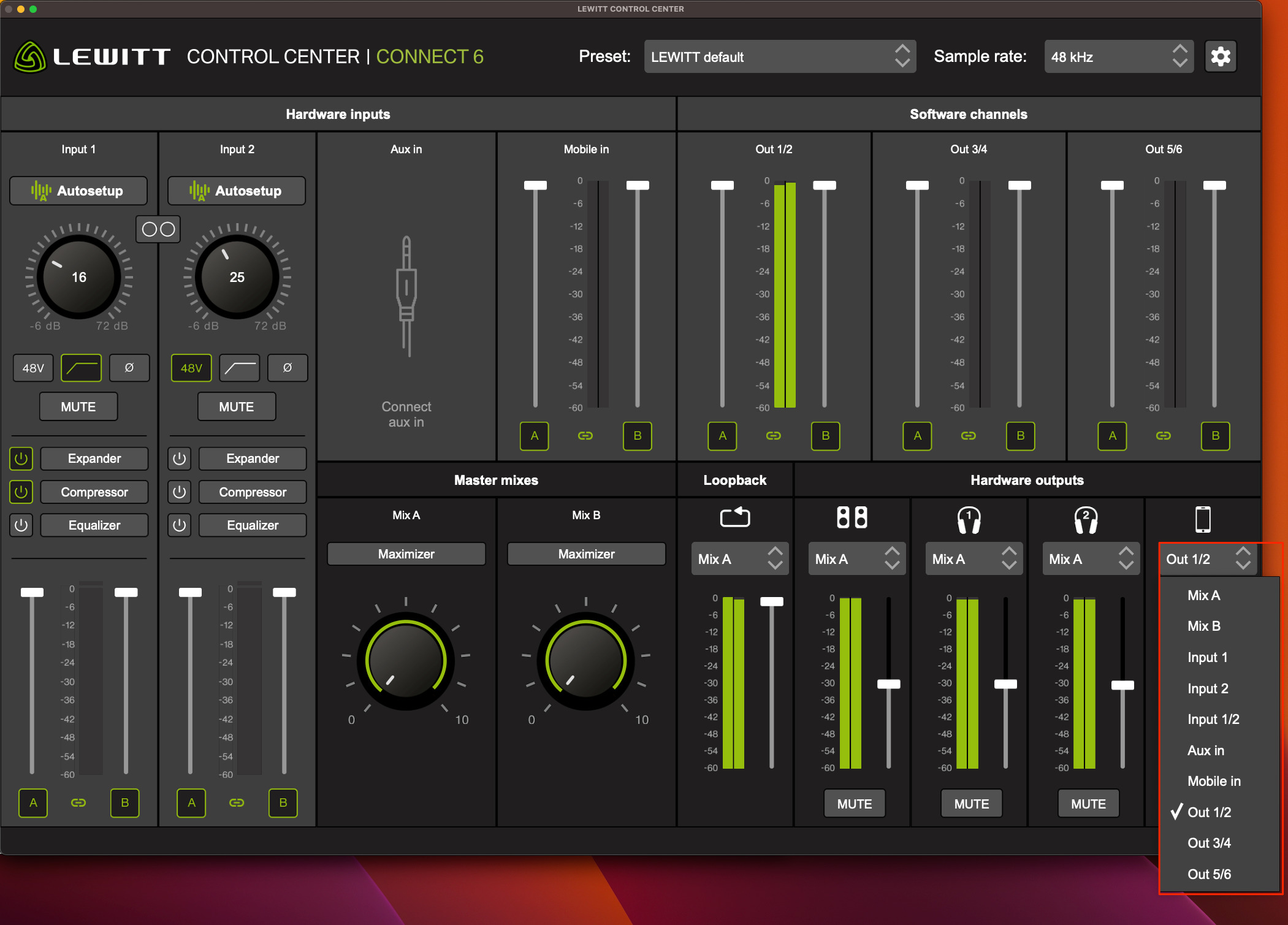Click the speakers output icon
Screen dimensions: 1288x925
click(x=852, y=517)
